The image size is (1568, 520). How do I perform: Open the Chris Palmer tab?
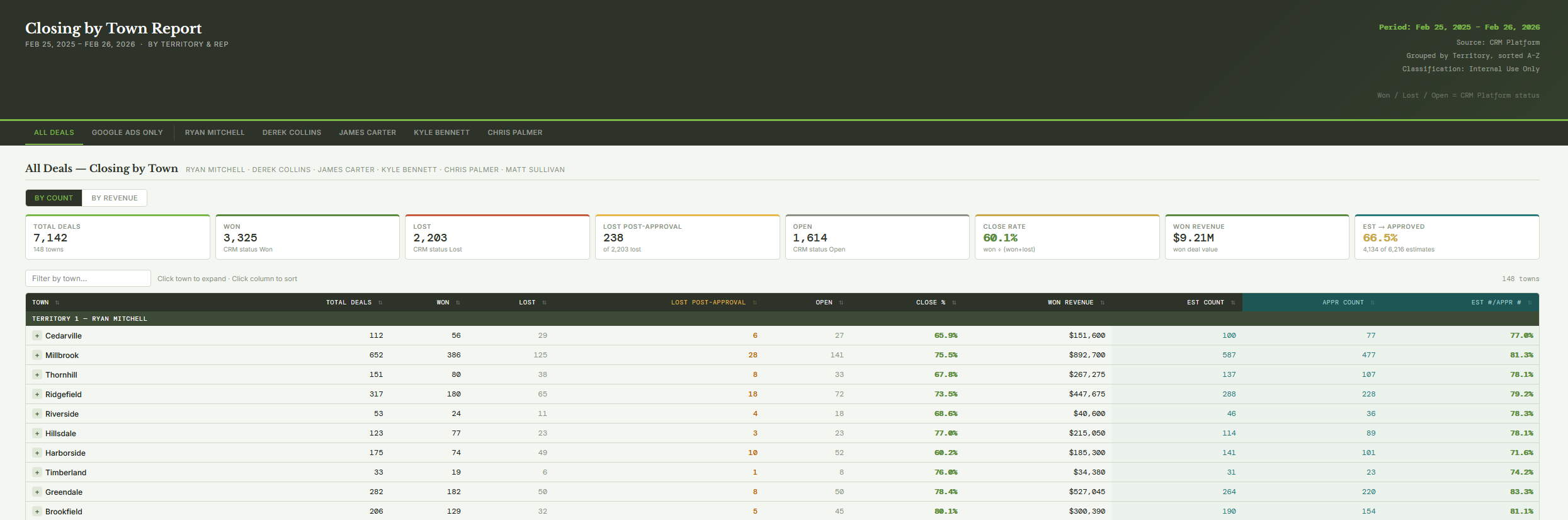click(x=515, y=132)
